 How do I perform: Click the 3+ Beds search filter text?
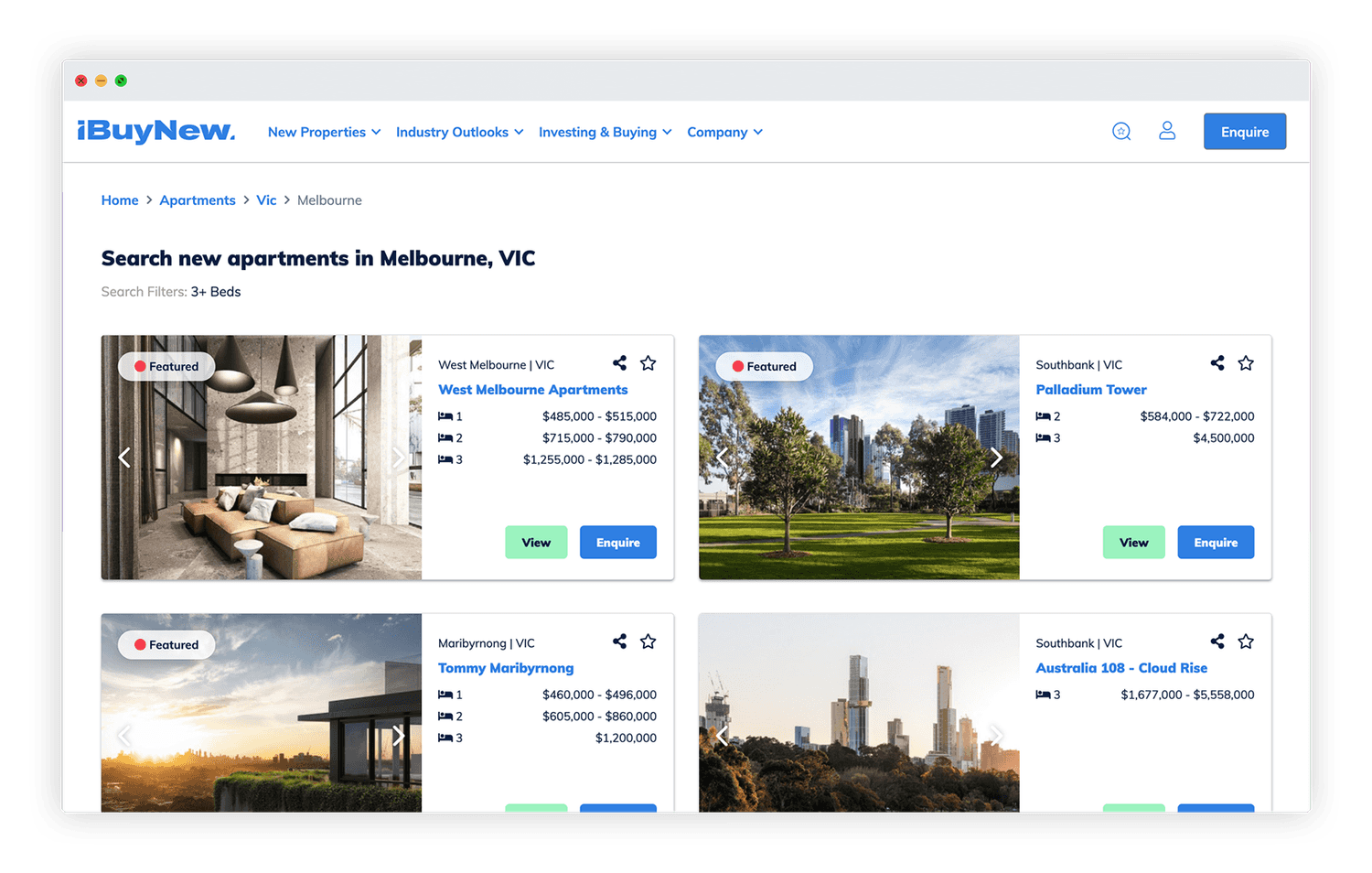pos(216,292)
